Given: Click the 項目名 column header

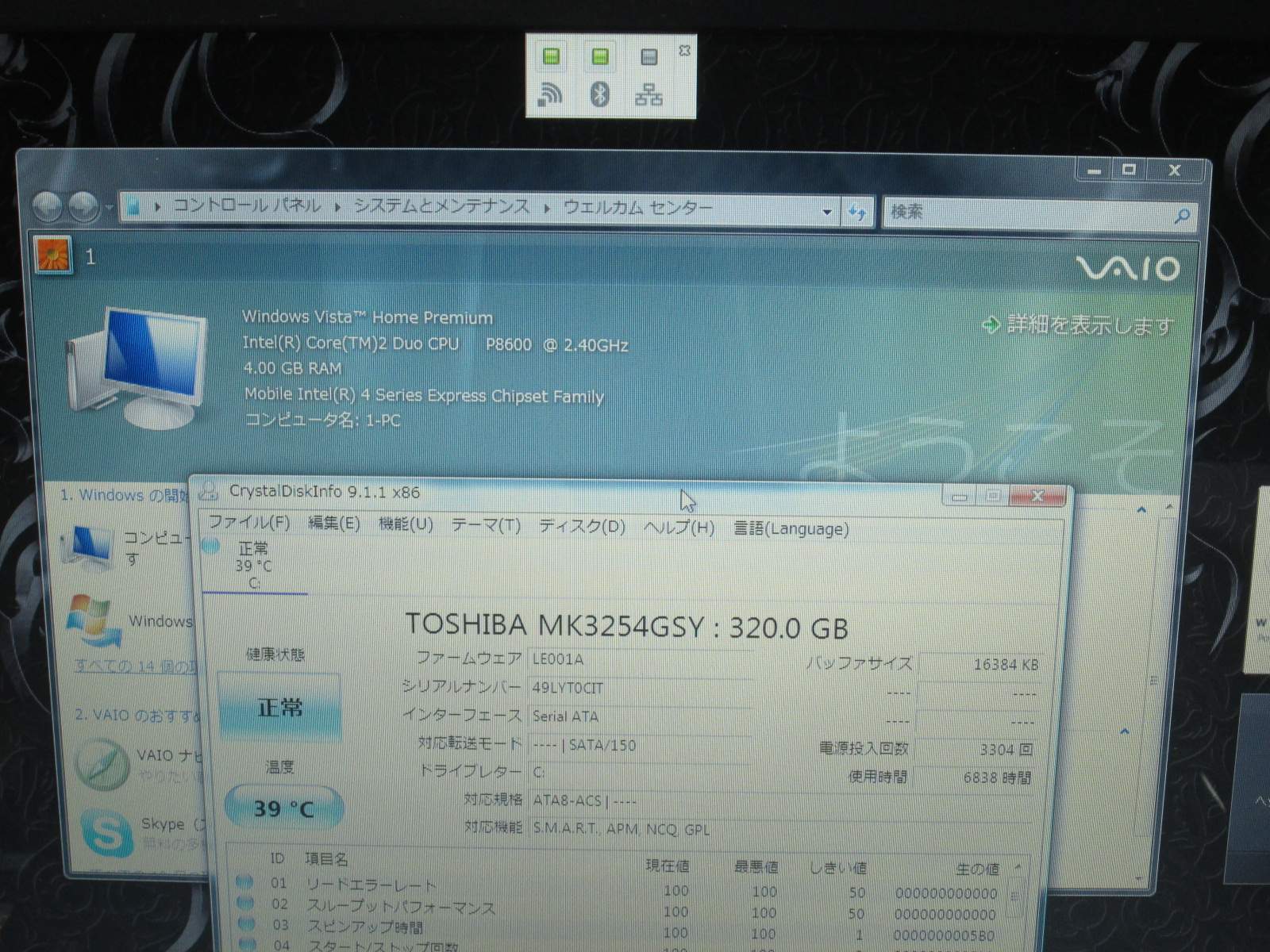Looking at the screenshot, I should (x=326, y=858).
